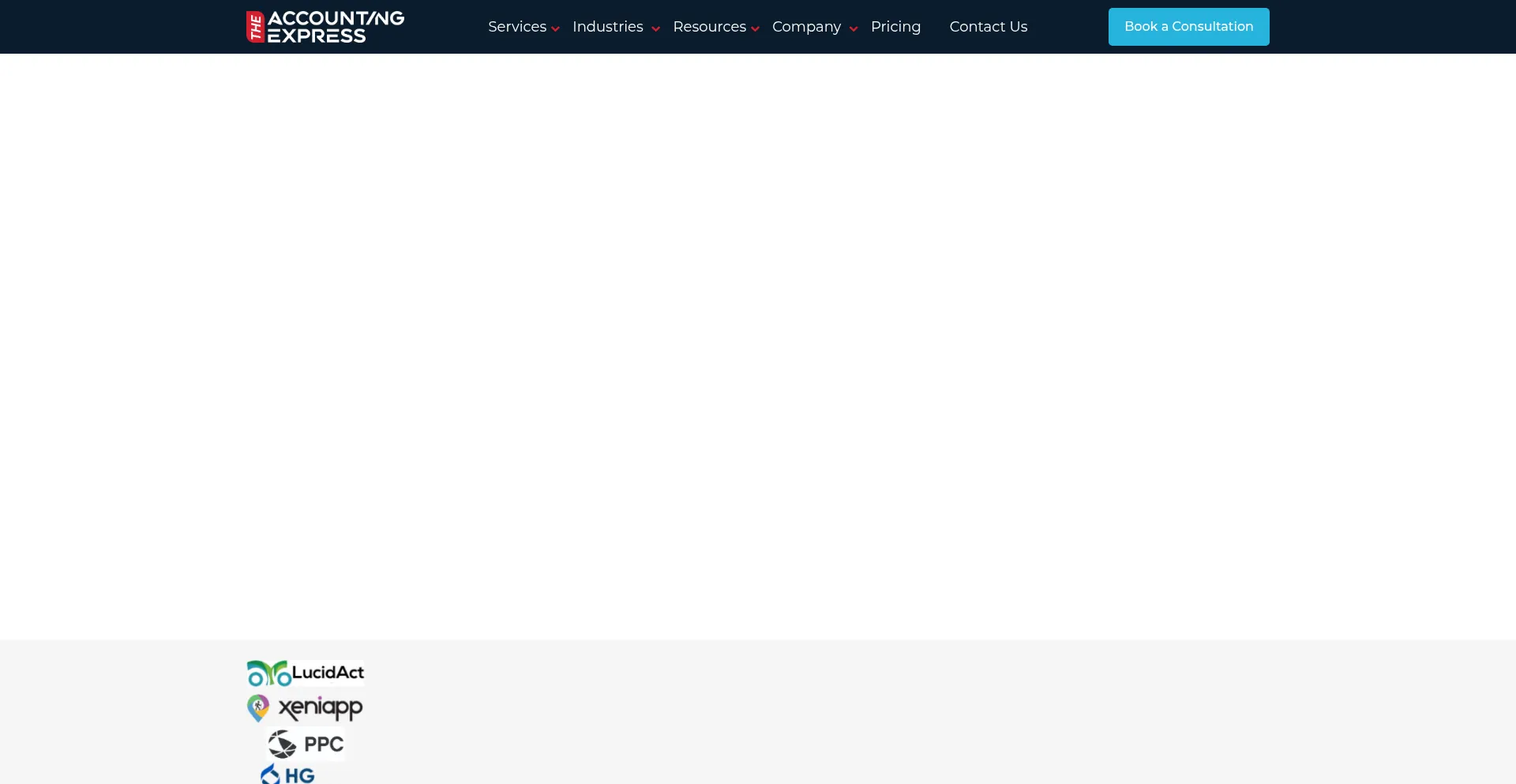Open the Services menu
1516x784 pixels.
(516, 27)
